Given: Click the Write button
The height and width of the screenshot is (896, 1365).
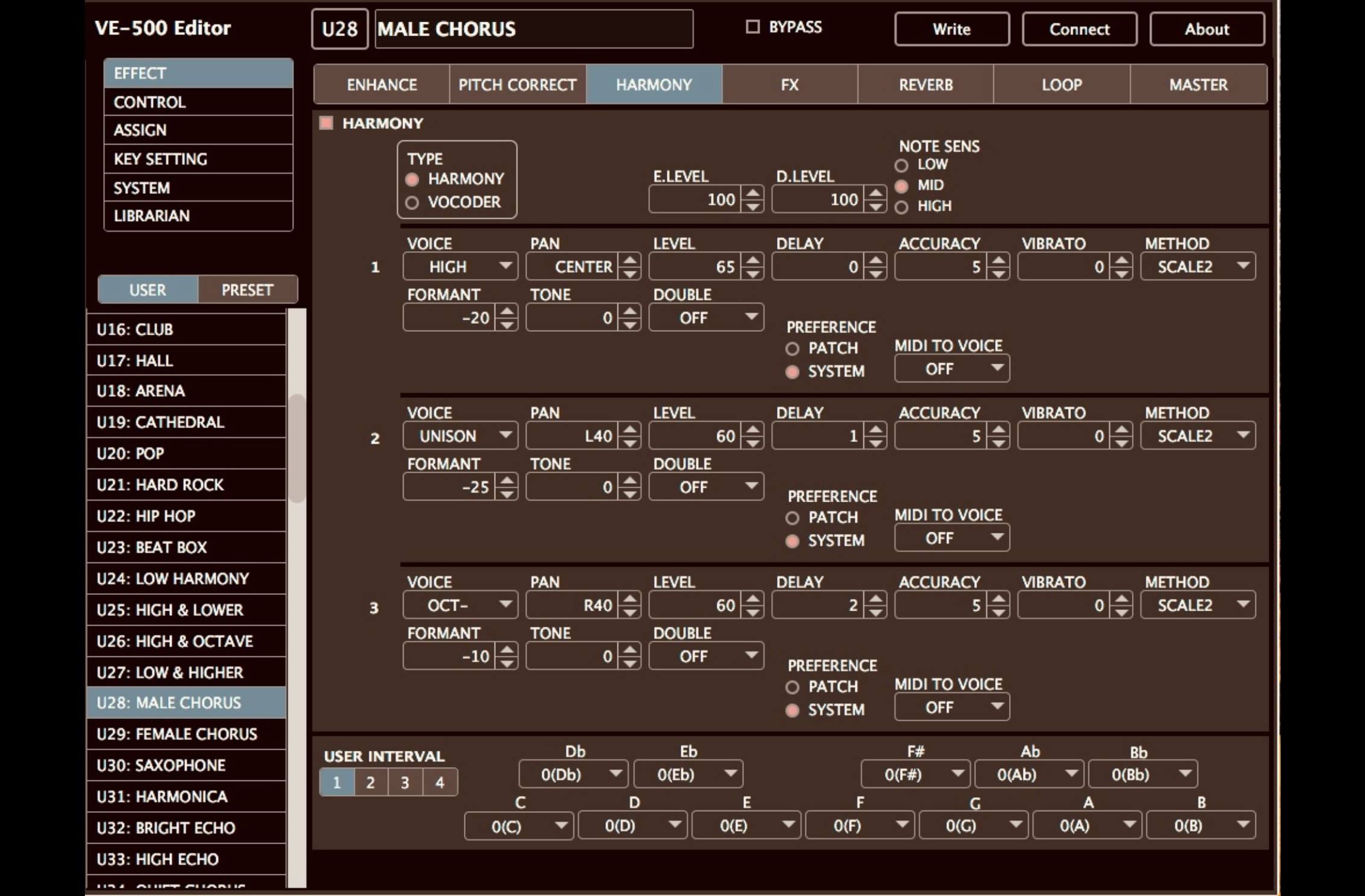Looking at the screenshot, I should coord(952,29).
